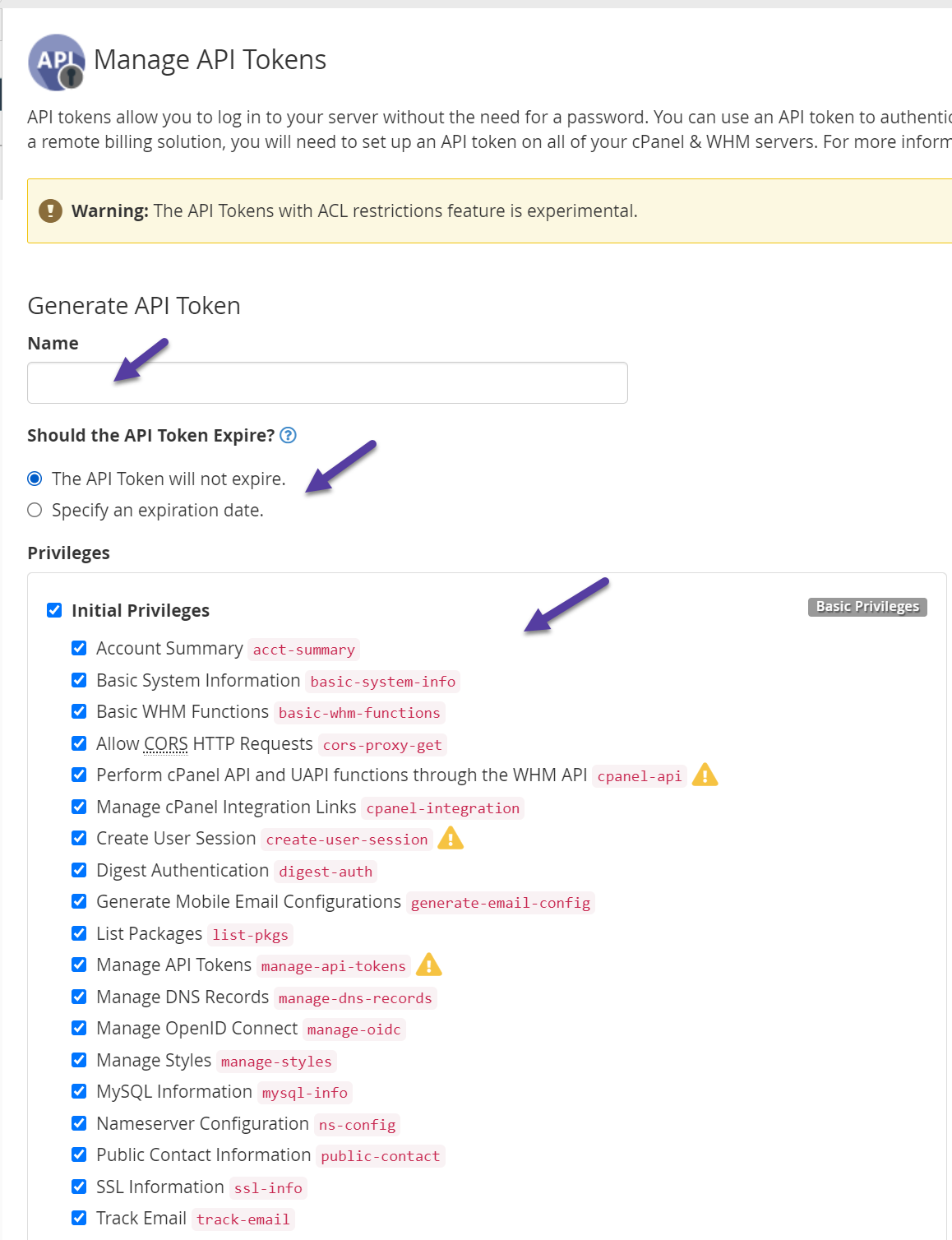Choose 'Specify an expiration date' option

pyautogui.click(x=35, y=511)
